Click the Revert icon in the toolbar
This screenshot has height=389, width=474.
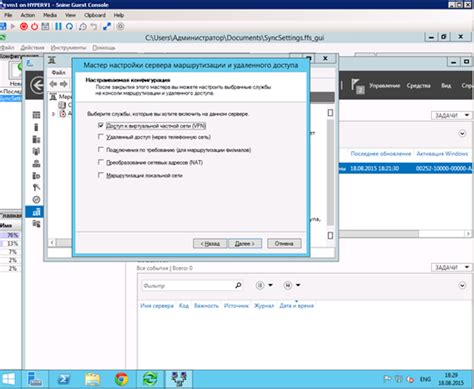[x=94, y=26]
